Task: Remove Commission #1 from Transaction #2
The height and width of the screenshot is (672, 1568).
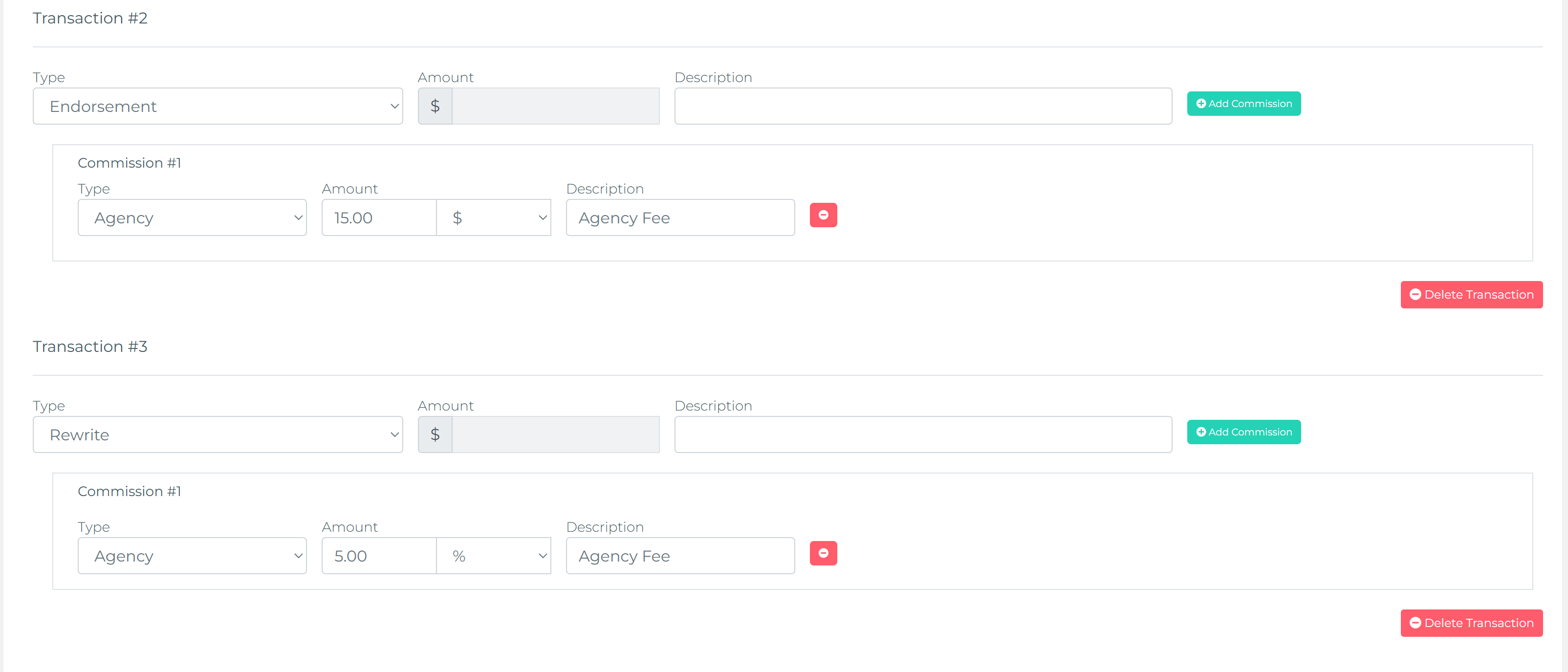Action: (x=823, y=215)
